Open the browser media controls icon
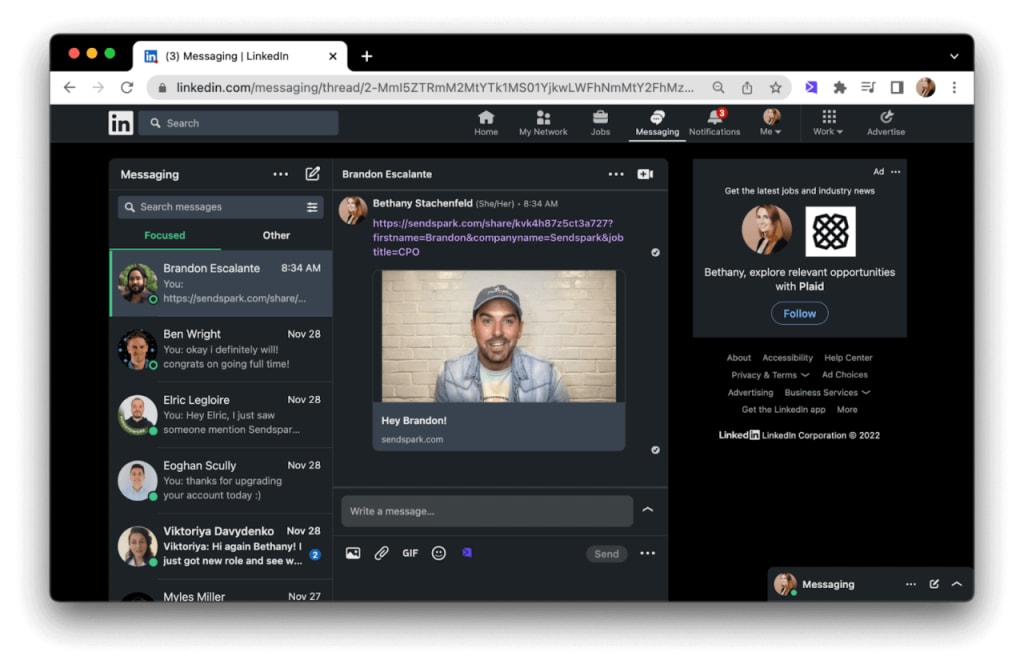Viewport: 1024px width, 668px height. [x=868, y=87]
